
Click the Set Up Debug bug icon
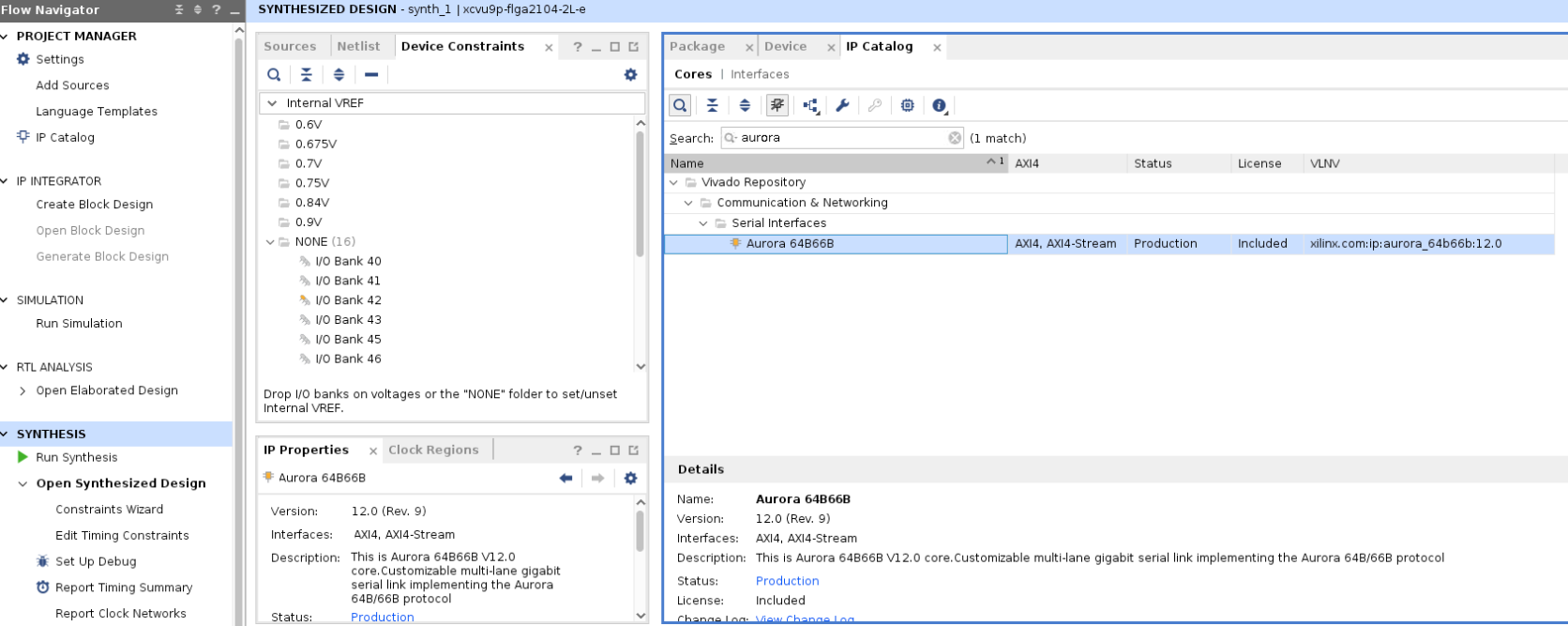point(42,561)
